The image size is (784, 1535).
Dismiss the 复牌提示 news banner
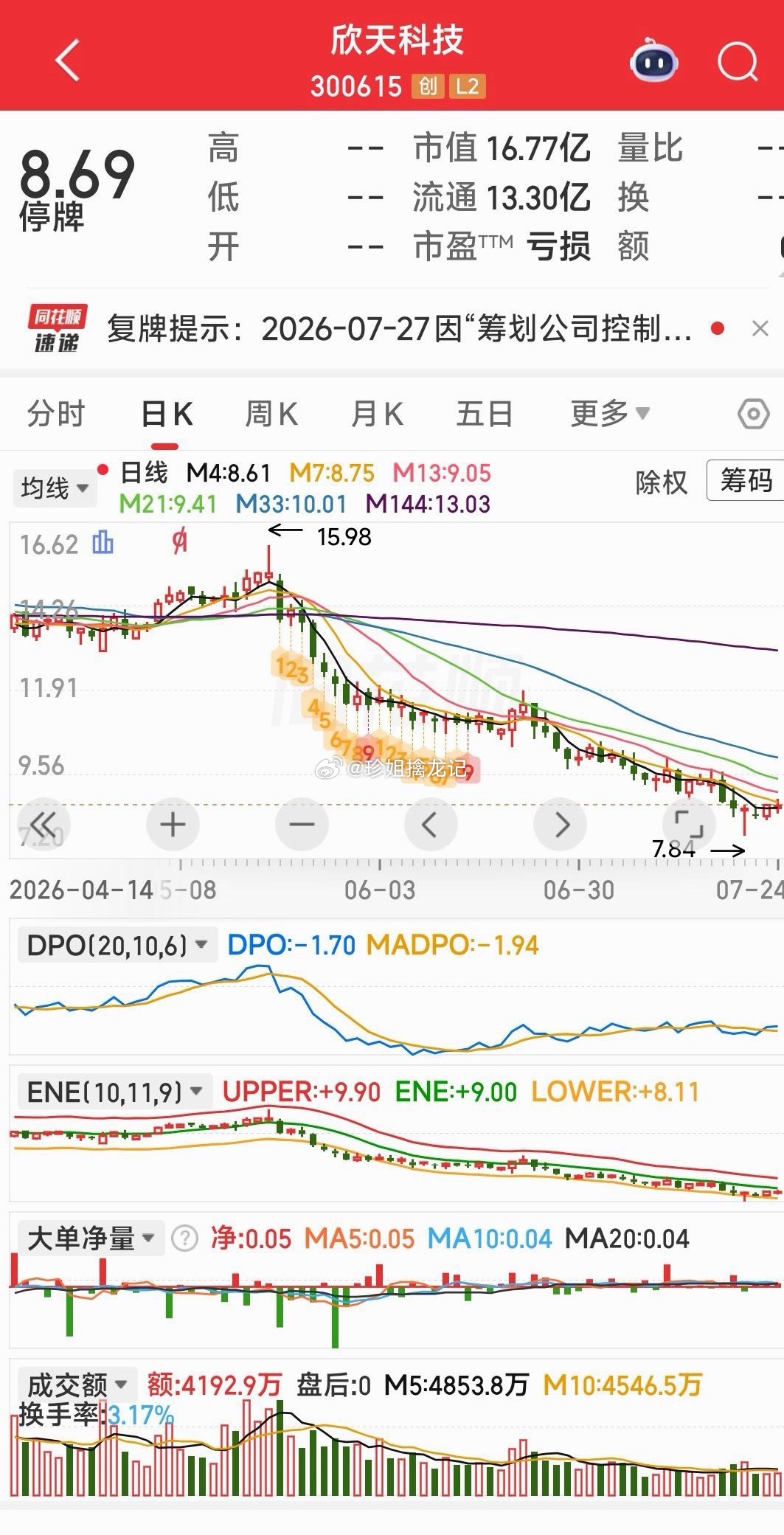coord(760,329)
